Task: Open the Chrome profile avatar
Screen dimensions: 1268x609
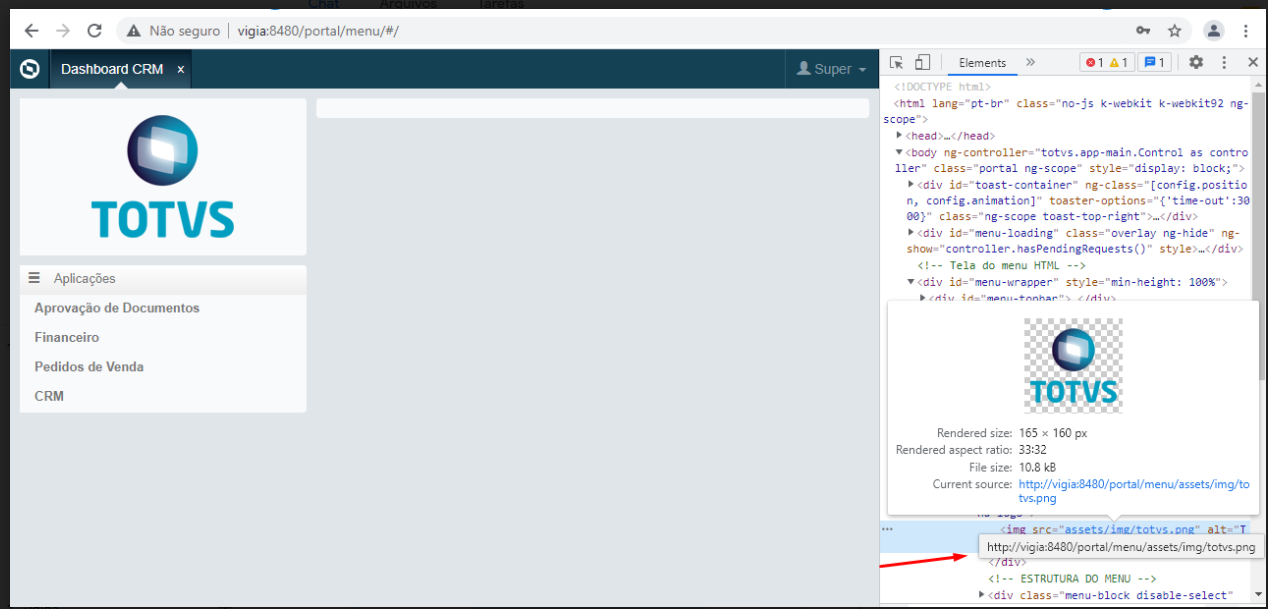Action: 1213,31
